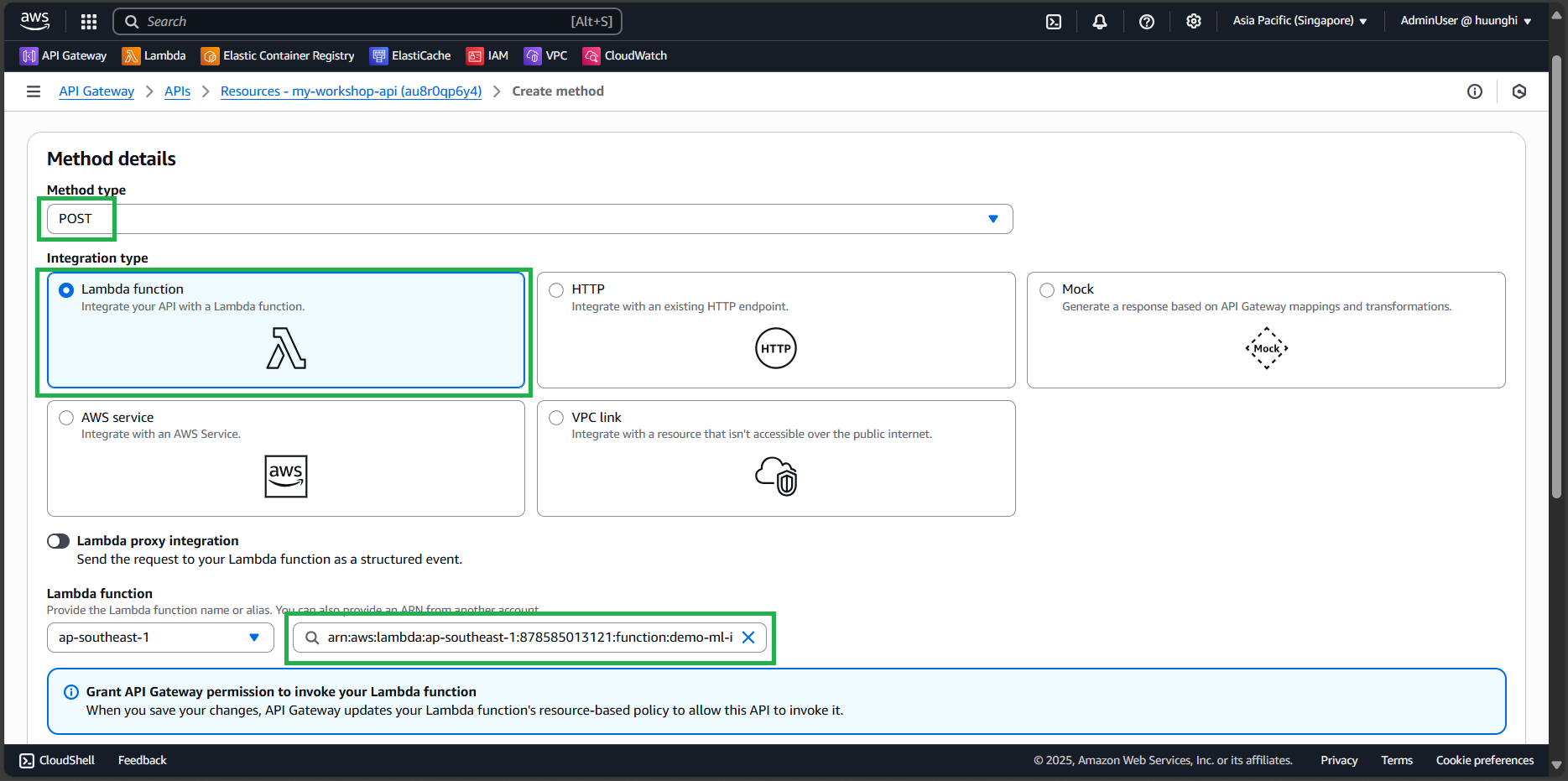Click the page vertical scrollbar
The width and height of the screenshot is (1568, 781).
tap(1556, 277)
